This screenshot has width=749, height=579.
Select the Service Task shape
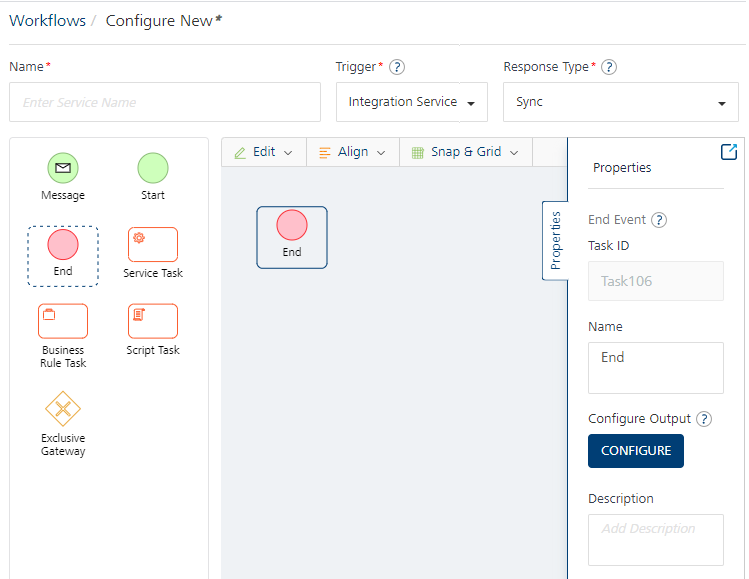click(153, 244)
